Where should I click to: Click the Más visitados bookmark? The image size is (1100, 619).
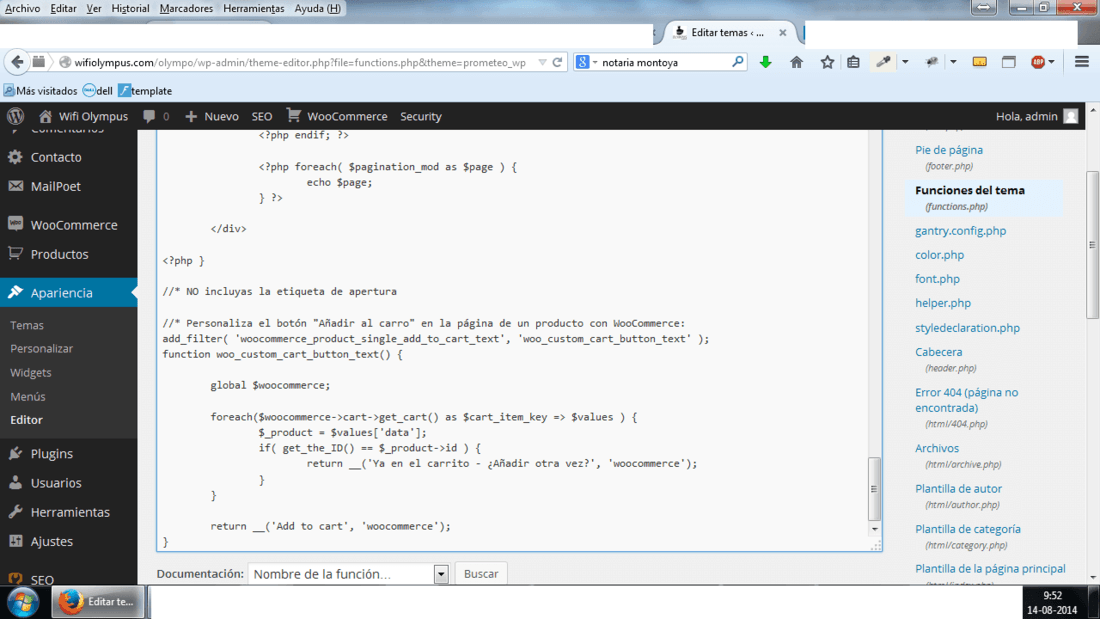pos(40,91)
